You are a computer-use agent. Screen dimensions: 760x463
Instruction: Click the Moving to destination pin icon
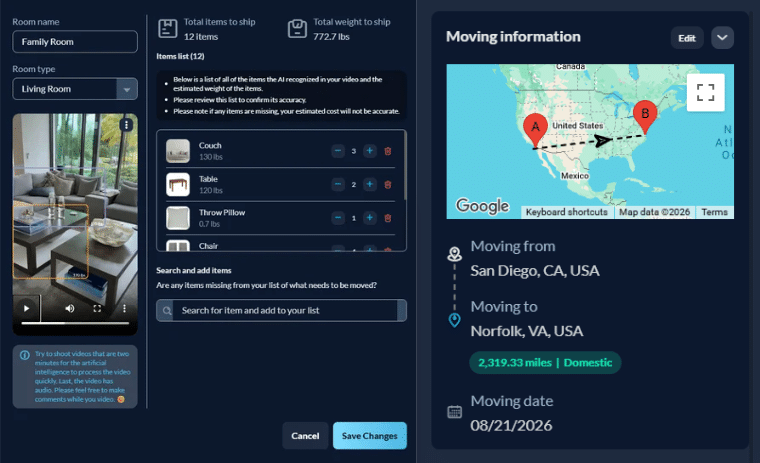click(454, 320)
